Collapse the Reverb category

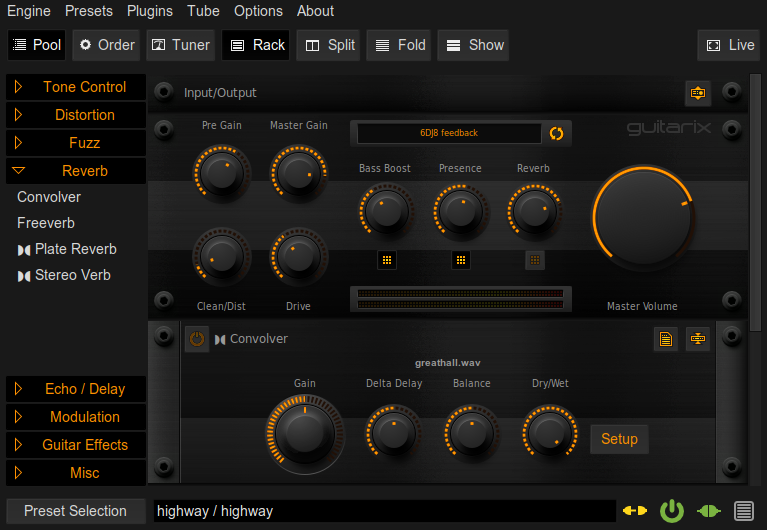pyautogui.click(x=76, y=171)
